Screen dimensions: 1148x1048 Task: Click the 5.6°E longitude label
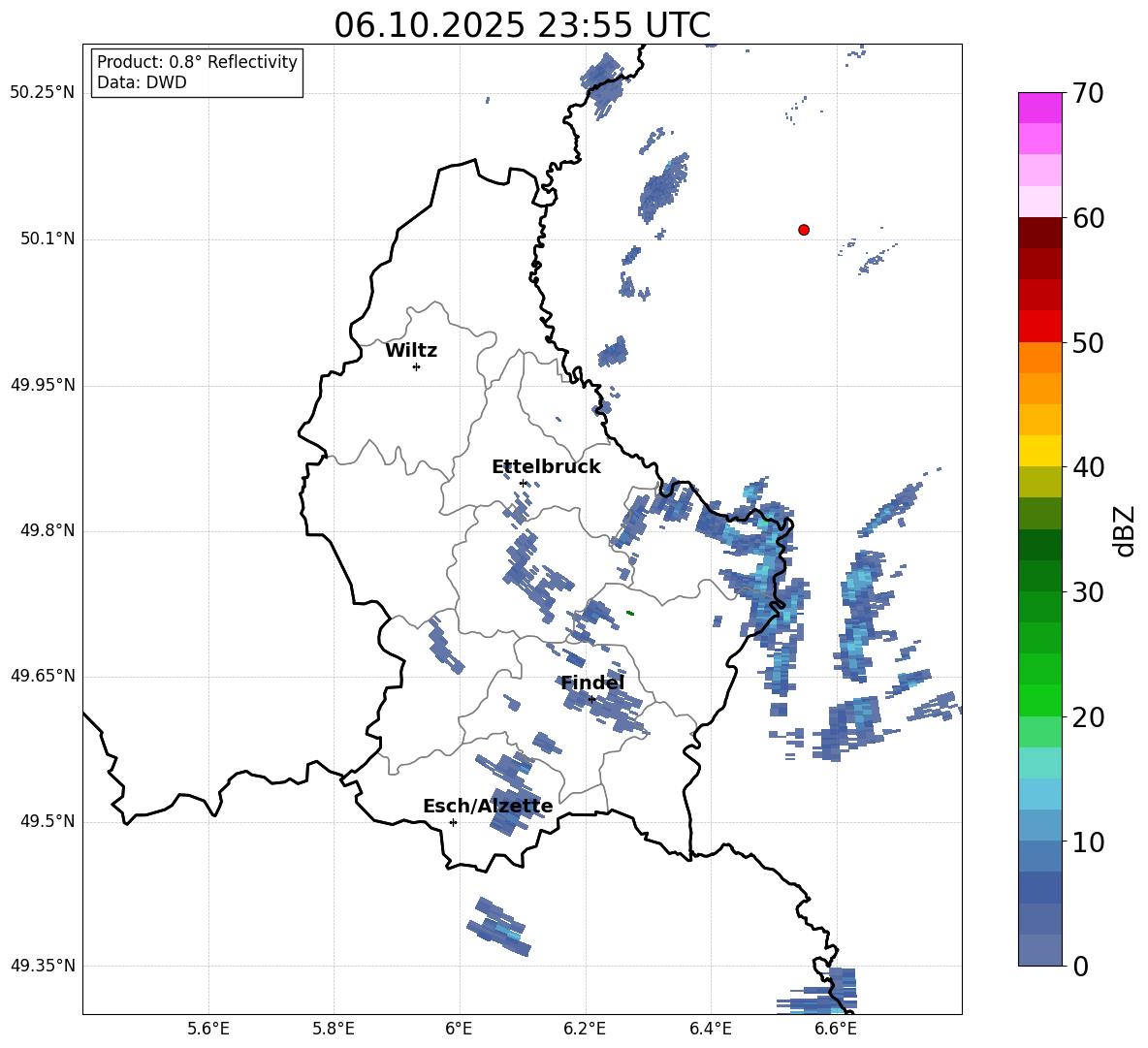click(x=208, y=1029)
